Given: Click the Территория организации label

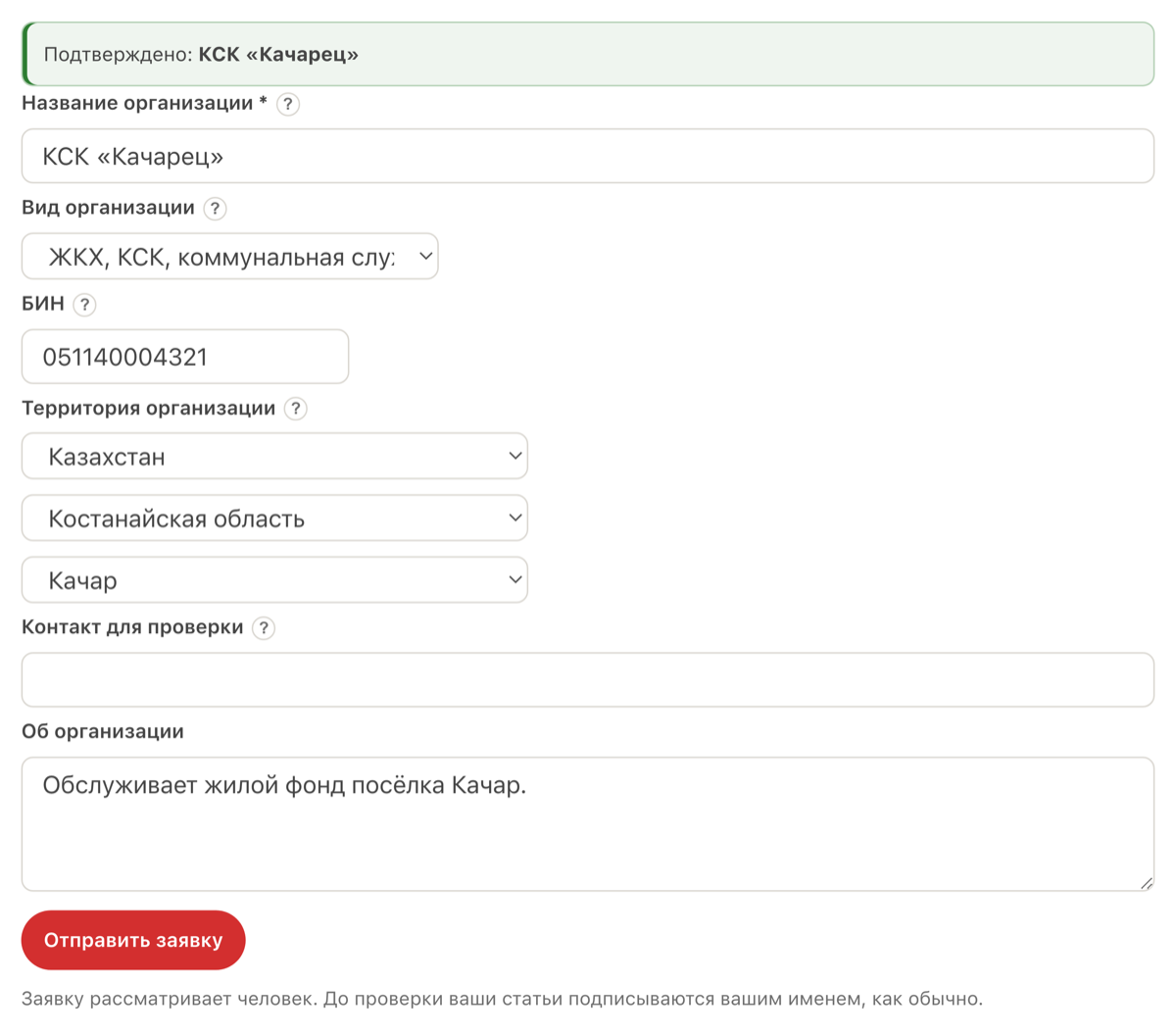Looking at the screenshot, I should pyautogui.click(x=148, y=408).
